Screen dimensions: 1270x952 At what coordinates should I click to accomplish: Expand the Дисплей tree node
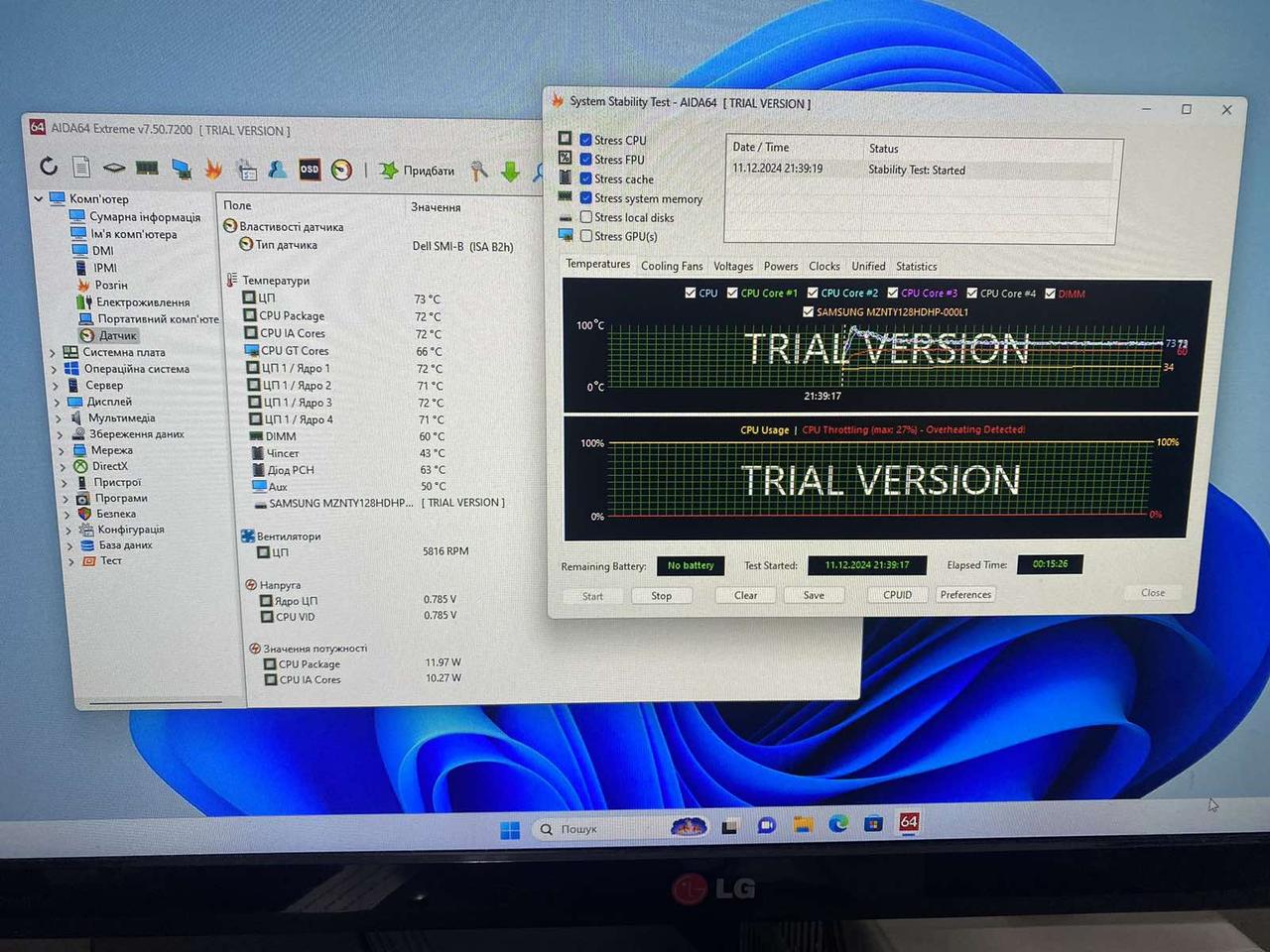(57, 402)
